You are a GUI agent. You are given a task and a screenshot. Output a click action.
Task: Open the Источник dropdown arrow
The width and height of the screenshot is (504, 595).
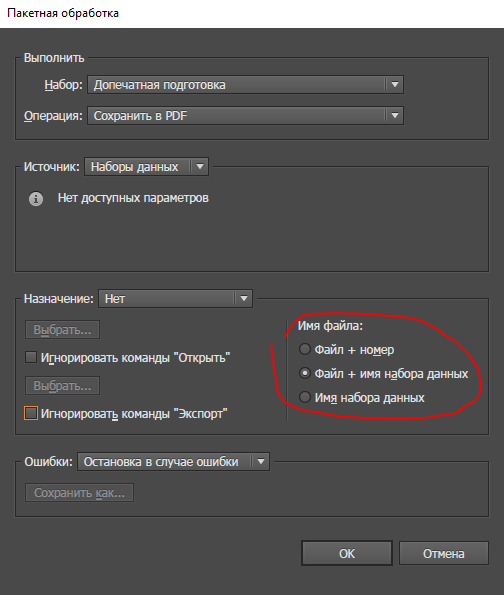(200, 167)
